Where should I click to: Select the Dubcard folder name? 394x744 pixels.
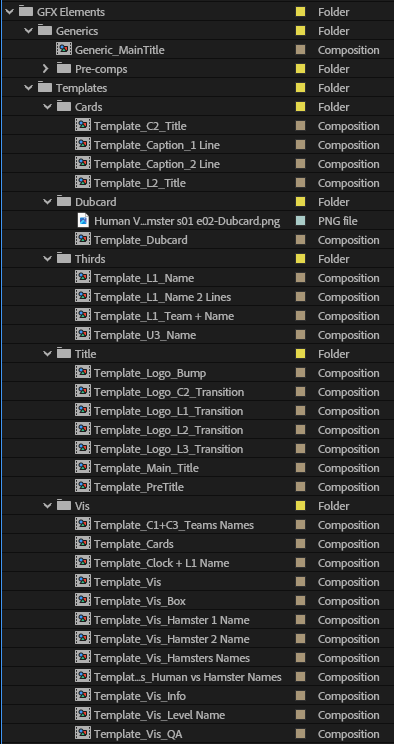pos(95,202)
